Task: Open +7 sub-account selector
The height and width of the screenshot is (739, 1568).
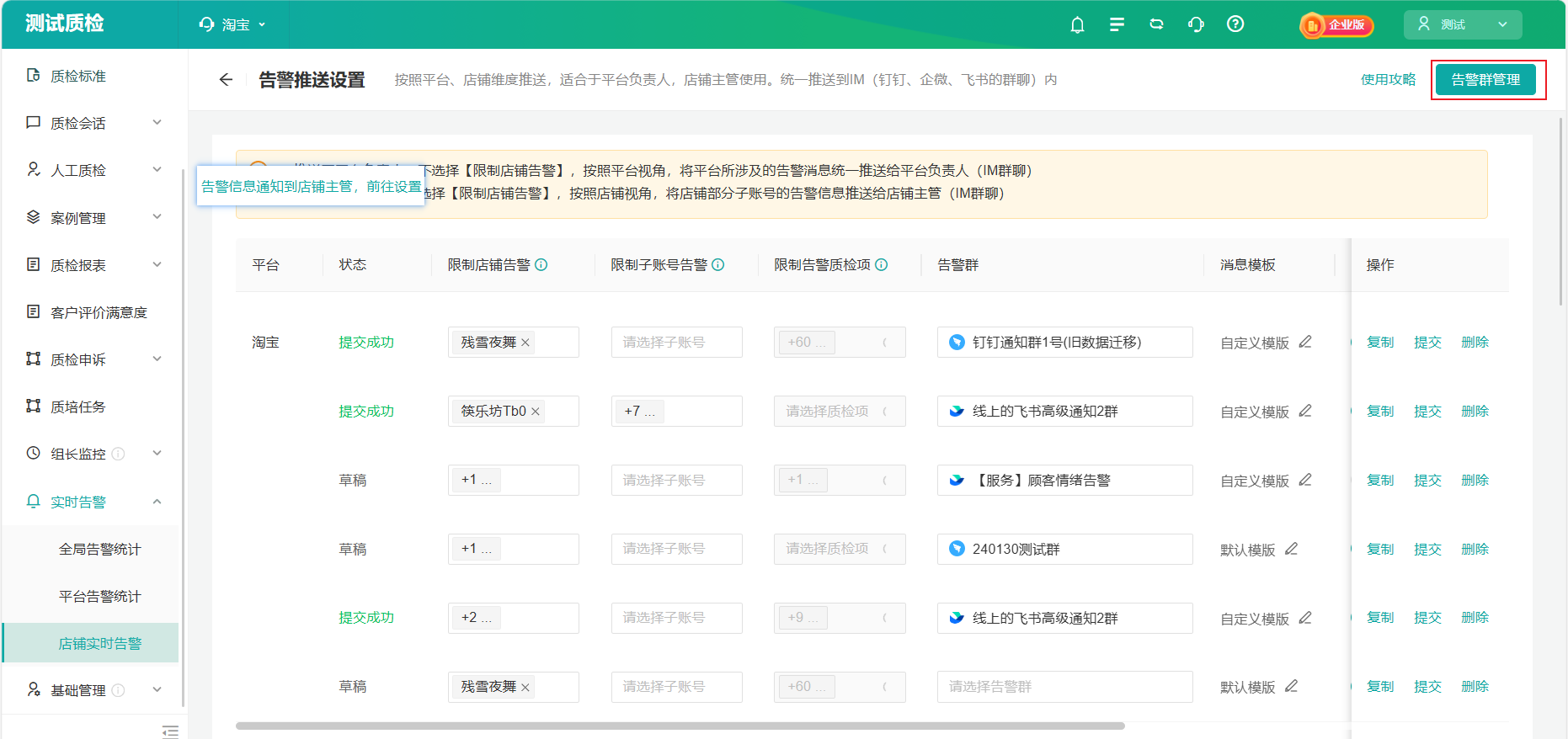Action: coord(677,412)
